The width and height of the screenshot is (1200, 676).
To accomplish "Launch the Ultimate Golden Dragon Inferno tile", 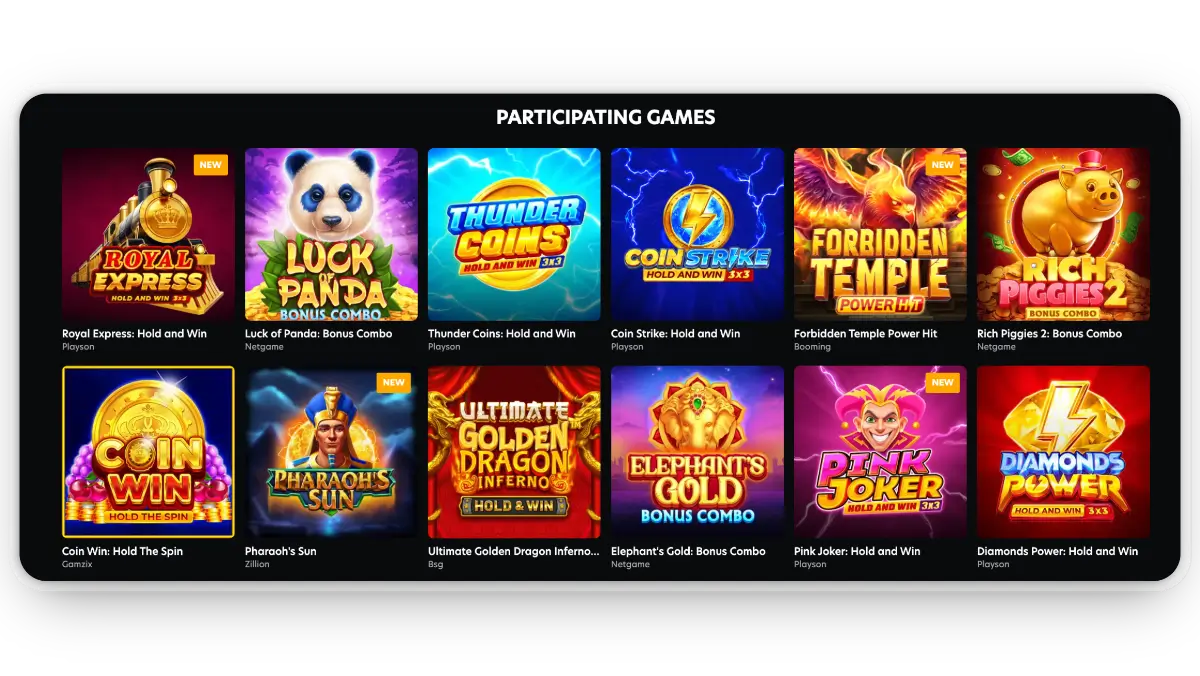I will (514, 452).
